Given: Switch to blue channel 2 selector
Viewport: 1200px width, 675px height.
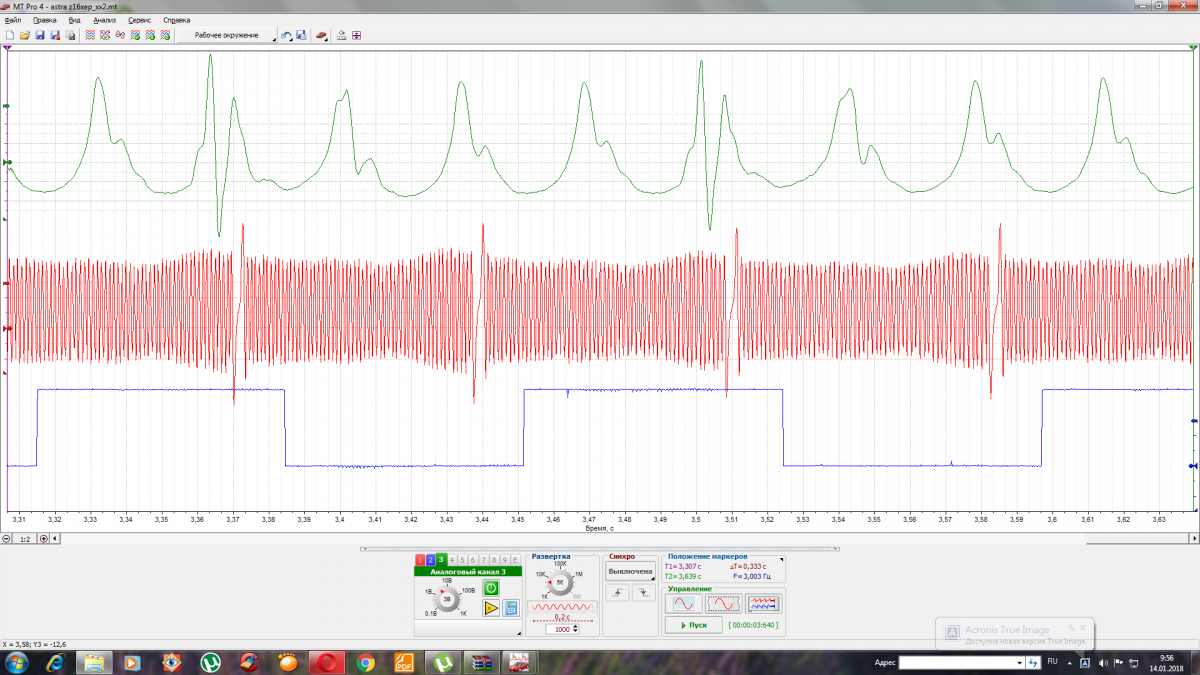Looking at the screenshot, I should coord(430,559).
